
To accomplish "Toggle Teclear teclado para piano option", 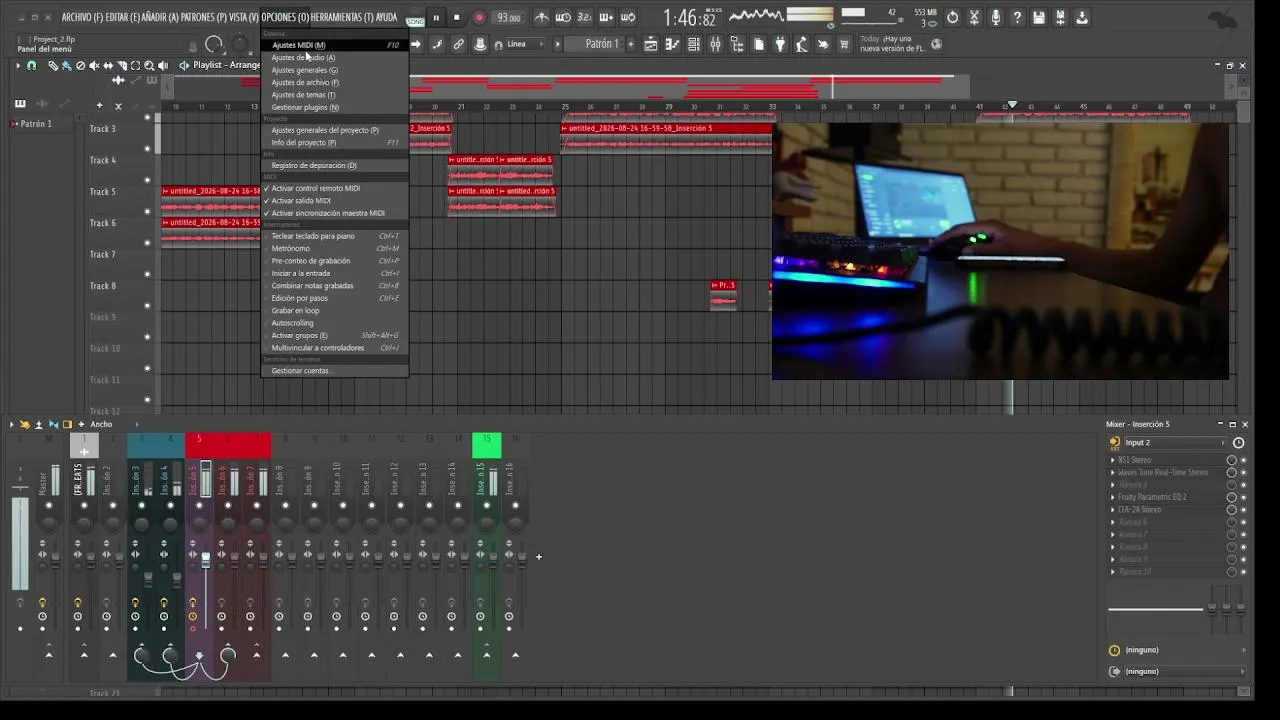I will (335, 236).
